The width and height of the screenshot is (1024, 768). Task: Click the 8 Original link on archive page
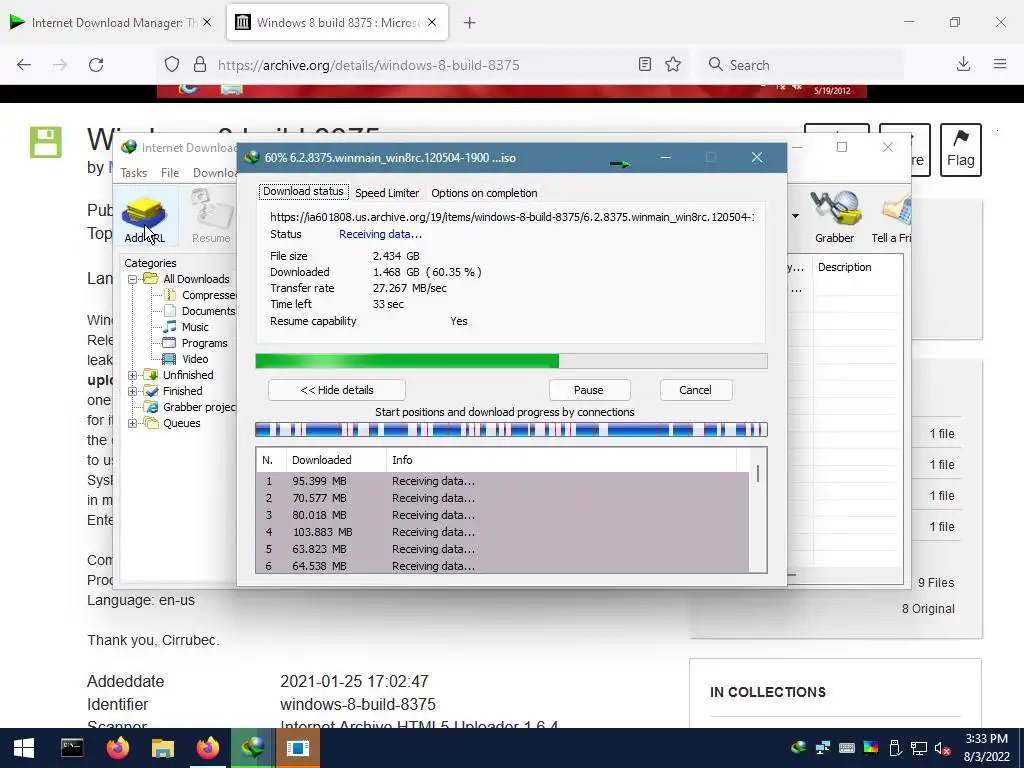[x=928, y=609]
